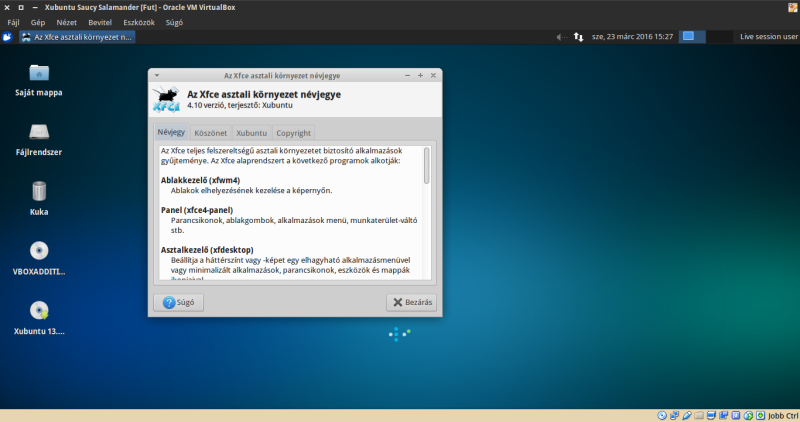
Task: Open the Súgó menu in VirtualBox menubar
Action: click(174, 22)
